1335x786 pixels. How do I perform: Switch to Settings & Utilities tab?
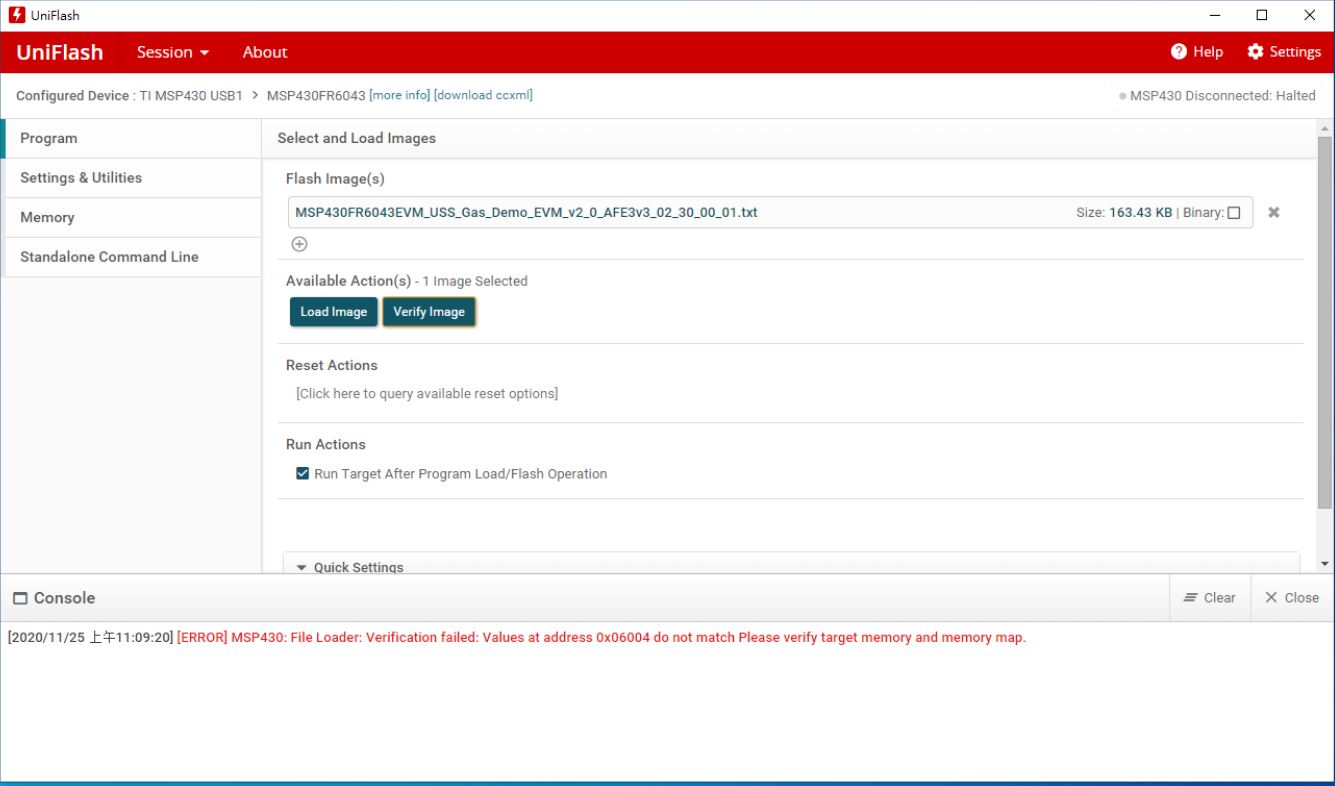pos(132,178)
